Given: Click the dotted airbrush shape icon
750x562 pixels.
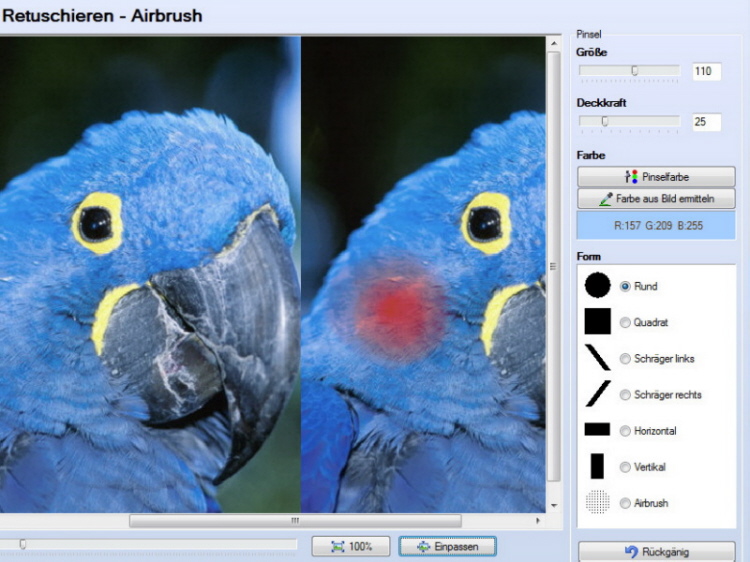Looking at the screenshot, I should [597, 502].
